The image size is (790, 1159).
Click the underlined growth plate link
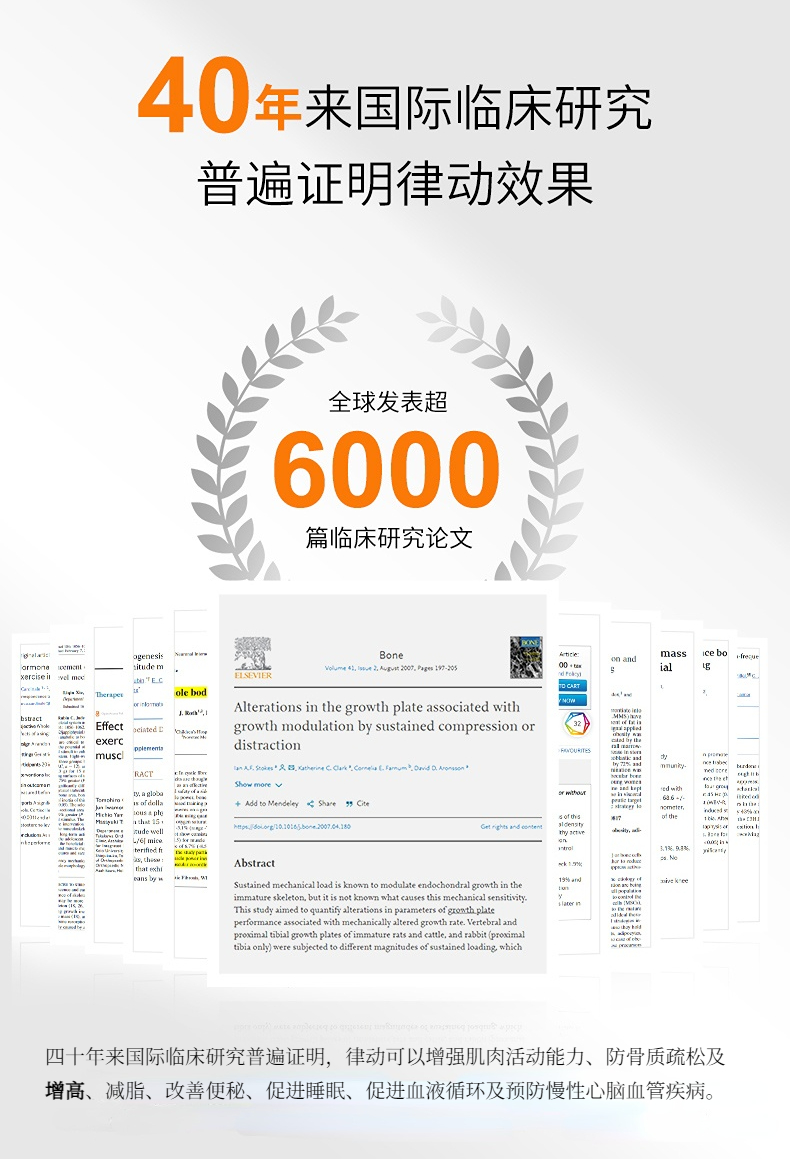click(x=471, y=910)
